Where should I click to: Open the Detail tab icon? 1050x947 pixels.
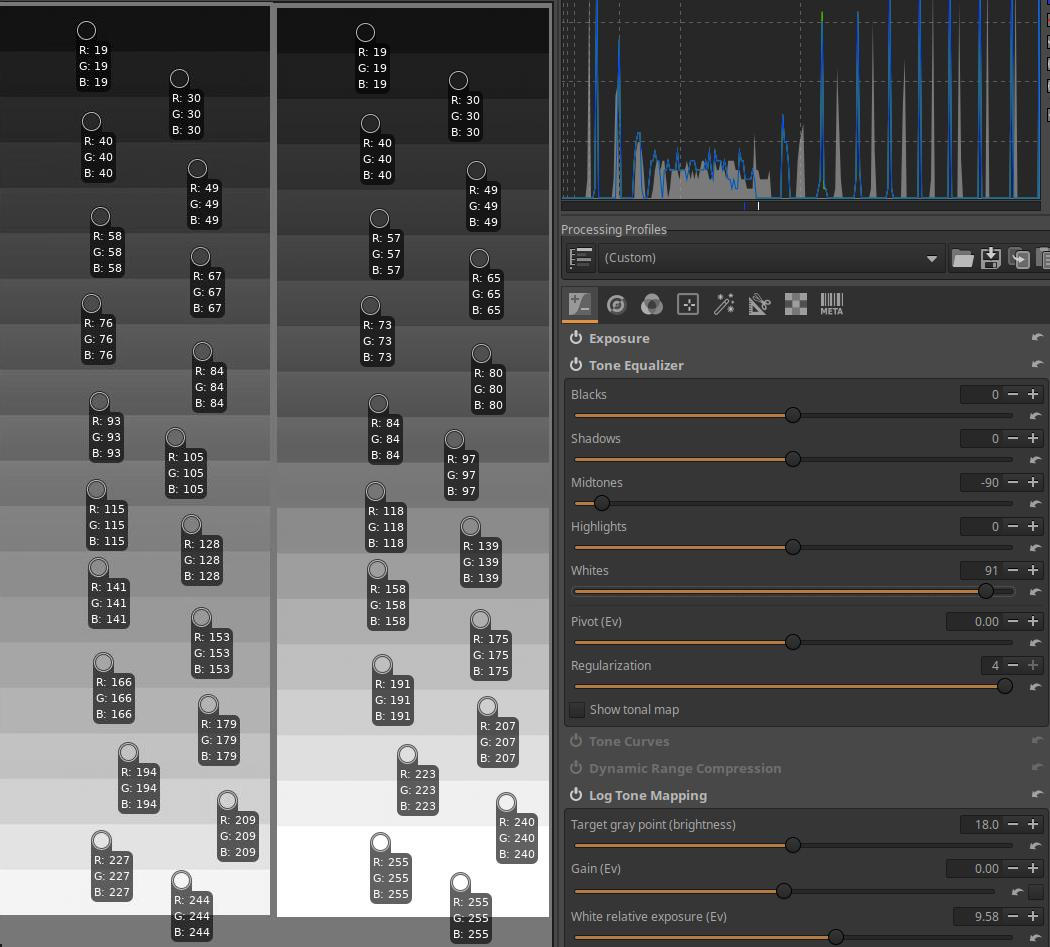[x=616, y=305]
